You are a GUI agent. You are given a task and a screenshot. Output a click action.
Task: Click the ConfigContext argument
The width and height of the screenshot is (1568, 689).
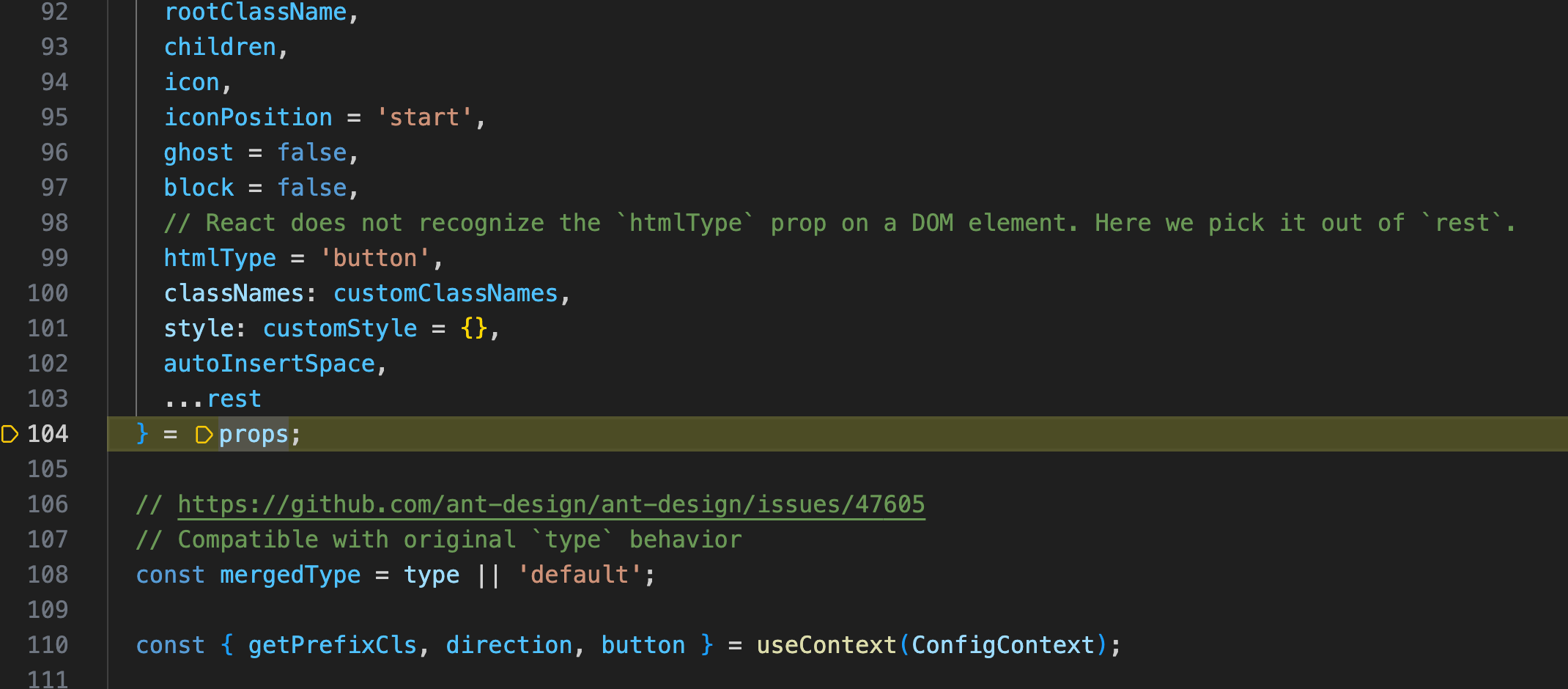pos(1002,645)
